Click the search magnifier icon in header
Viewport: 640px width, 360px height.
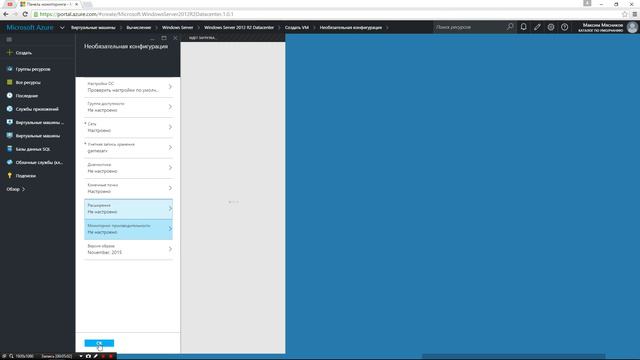coord(510,27)
